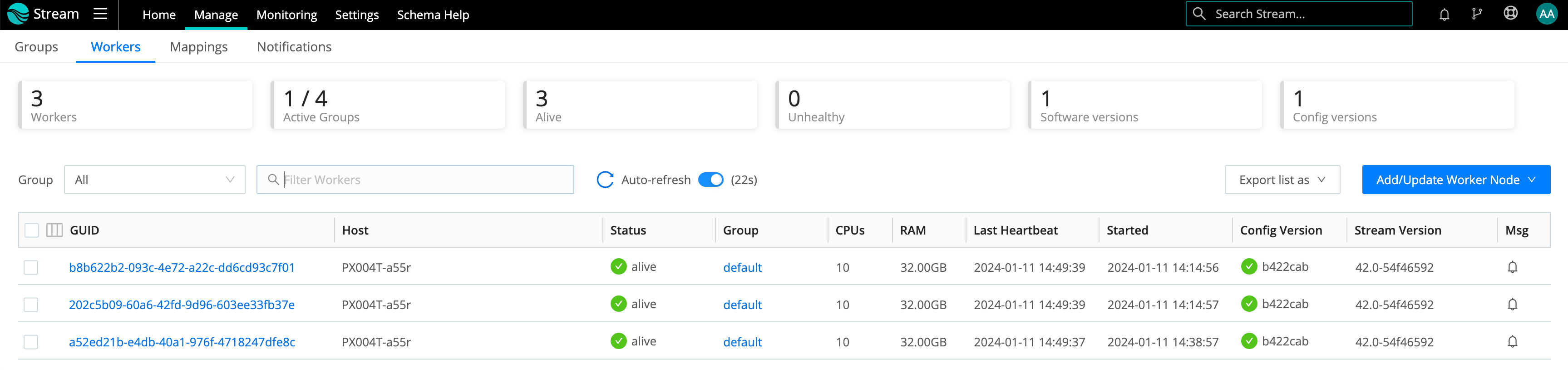Expand the Group filter dropdown showing All
This screenshot has width=1568, height=370.
155,180
